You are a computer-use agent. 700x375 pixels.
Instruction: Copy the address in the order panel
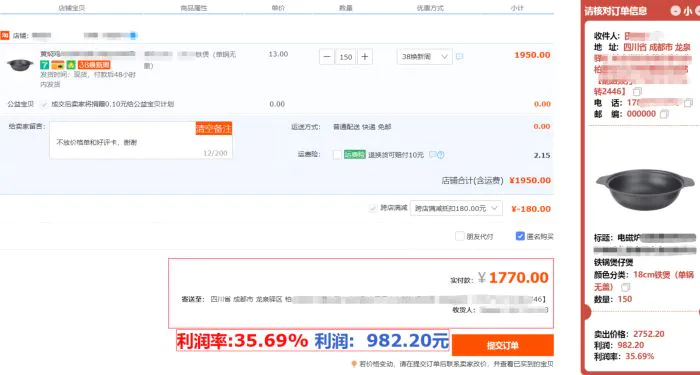tap(637, 92)
